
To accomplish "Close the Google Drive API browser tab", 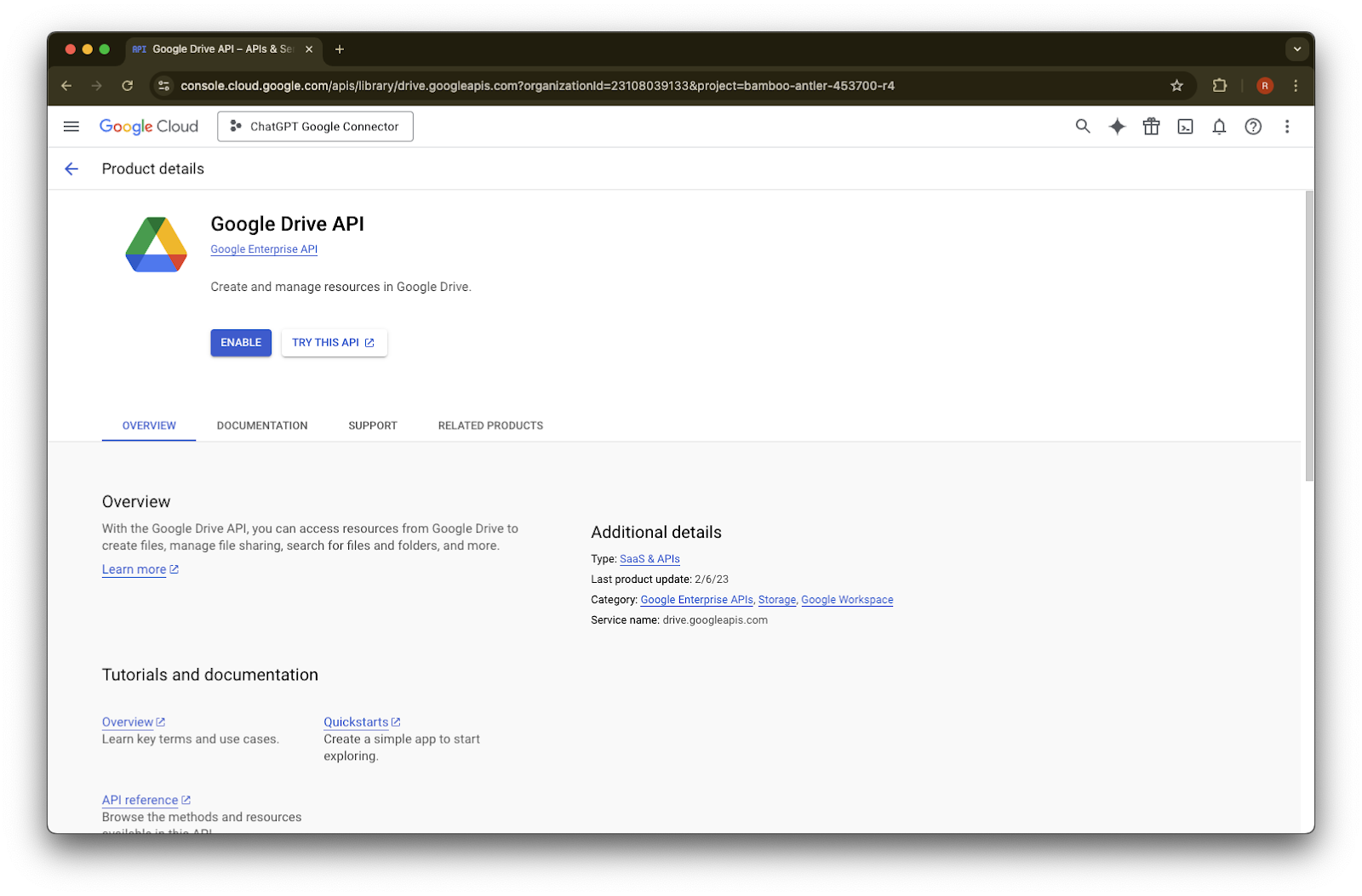I will pyautogui.click(x=309, y=49).
